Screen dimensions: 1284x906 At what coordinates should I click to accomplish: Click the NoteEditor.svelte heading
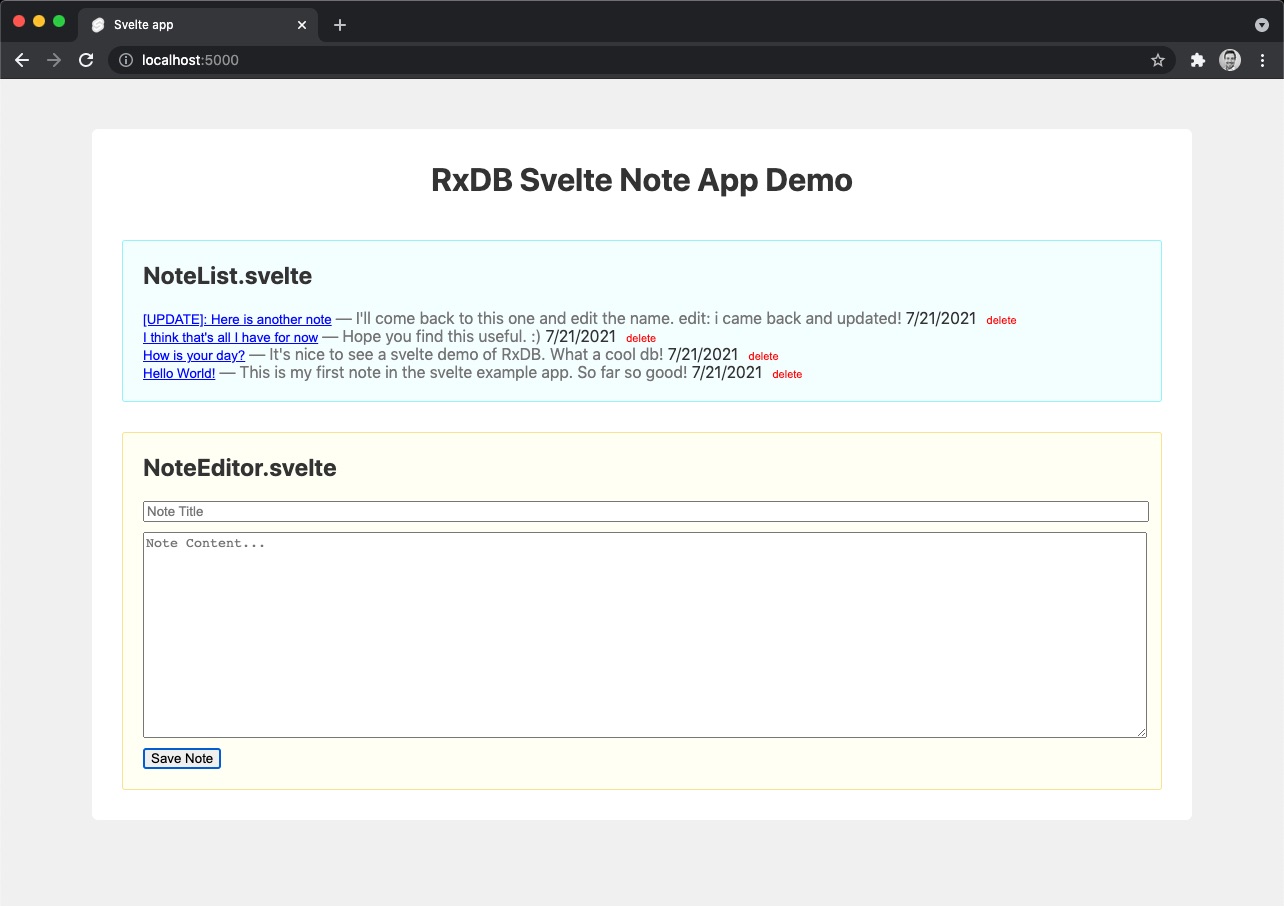click(240, 468)
